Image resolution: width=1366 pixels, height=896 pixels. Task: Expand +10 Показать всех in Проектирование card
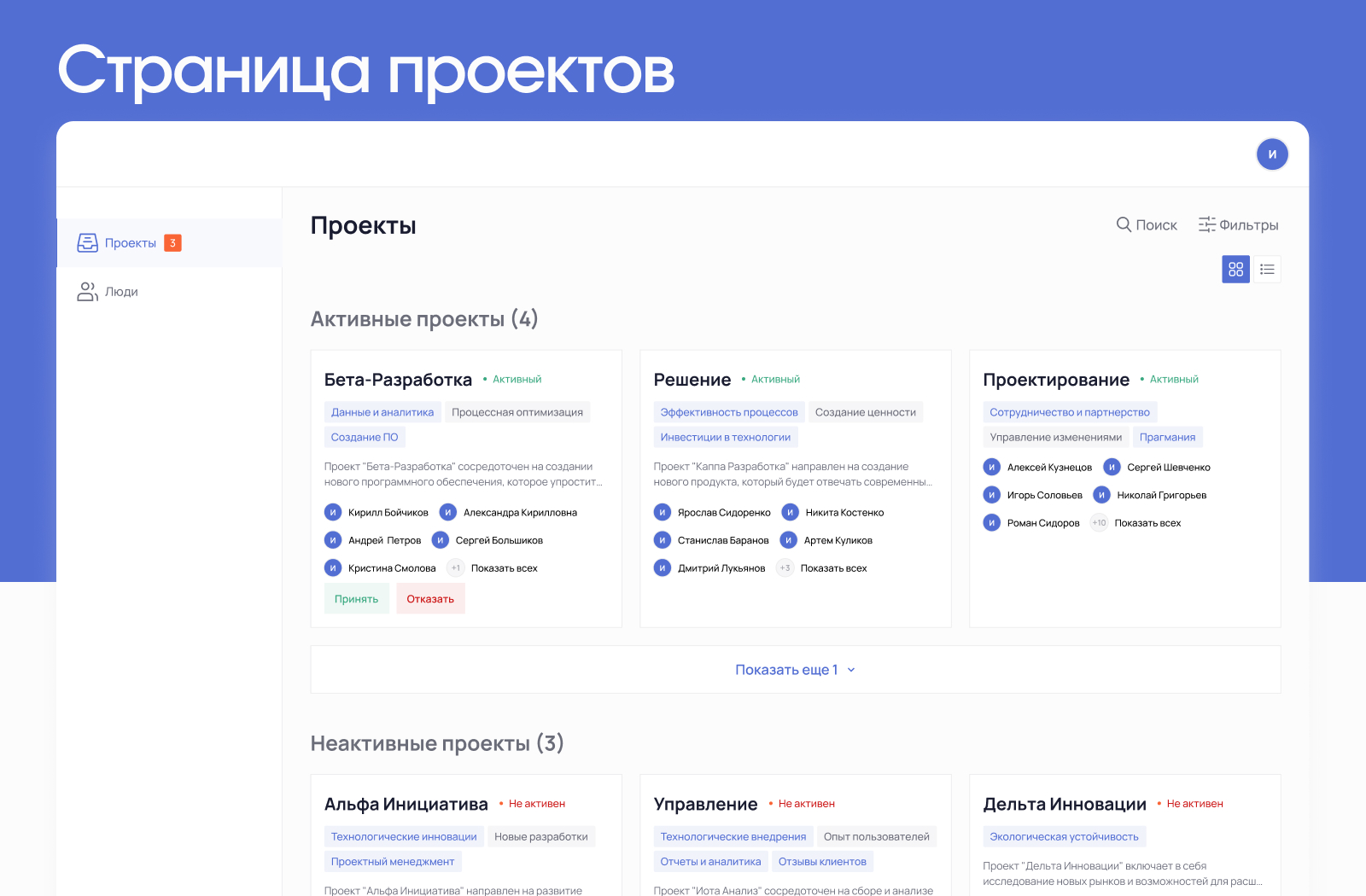(1147, 523)
